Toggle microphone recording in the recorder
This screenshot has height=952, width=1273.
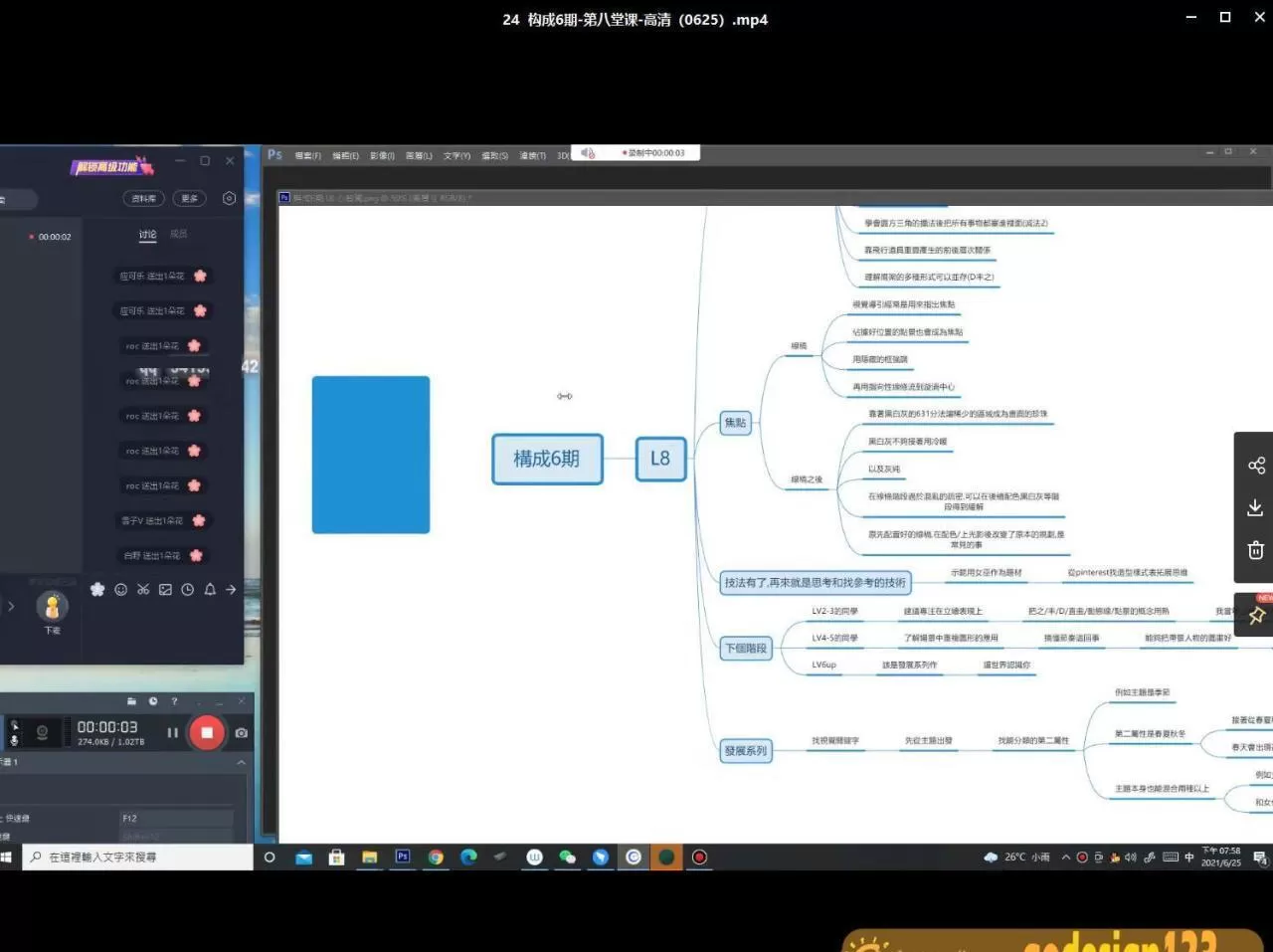point(14,733)
